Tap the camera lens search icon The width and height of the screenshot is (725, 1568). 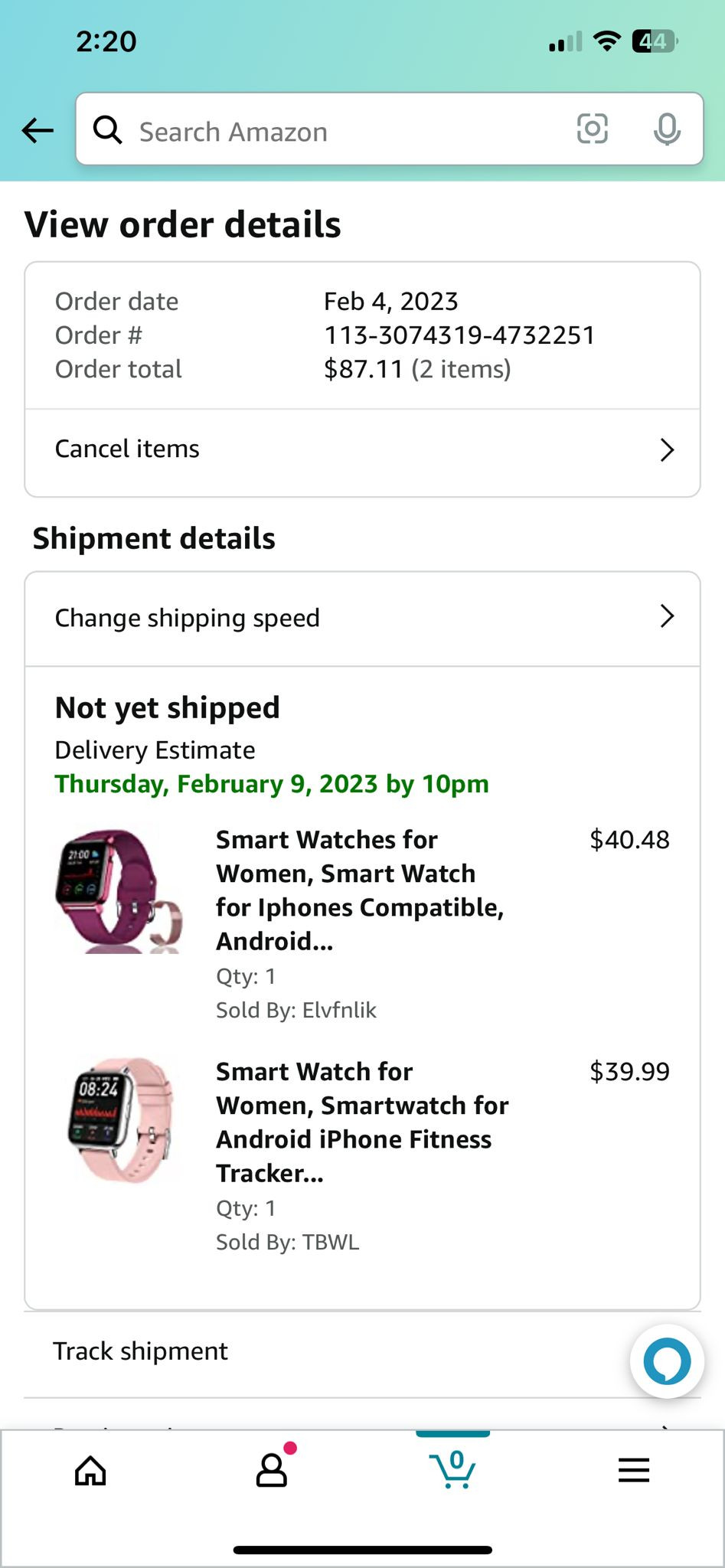592,129
